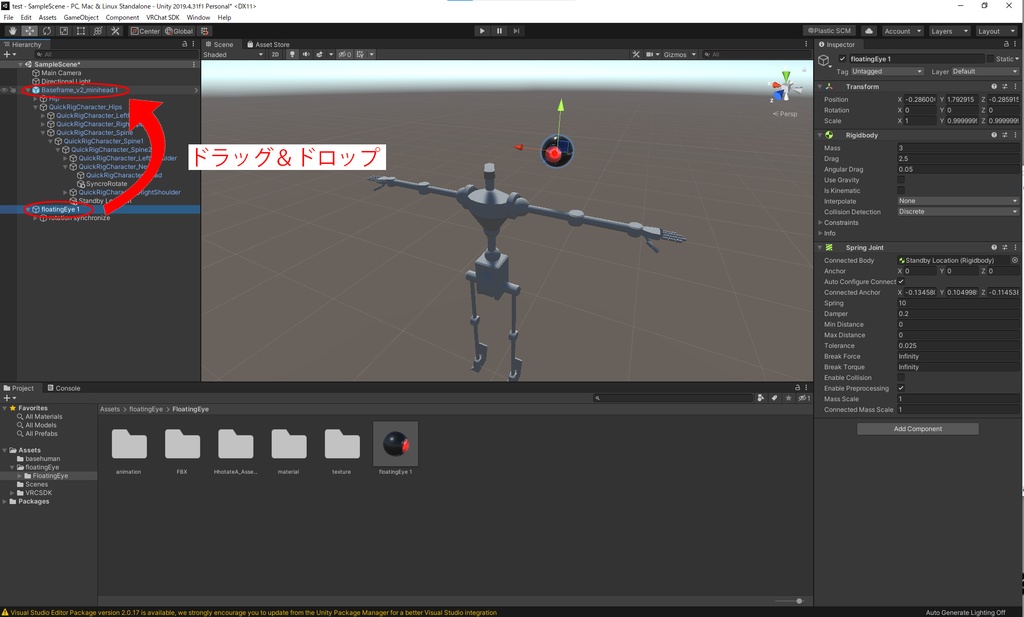Toggle the 2D view mode in Scene view
The height and width of the screenshot is (617, 1024).
(274, 54)
